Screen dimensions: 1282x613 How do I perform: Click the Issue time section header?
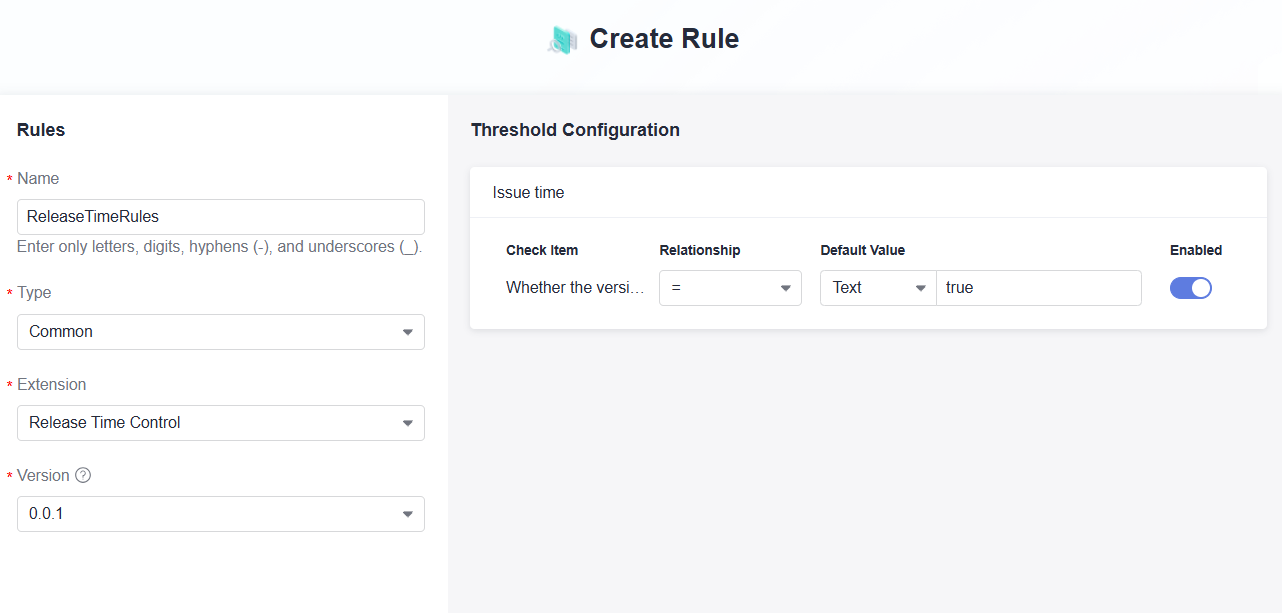[528, 192]
